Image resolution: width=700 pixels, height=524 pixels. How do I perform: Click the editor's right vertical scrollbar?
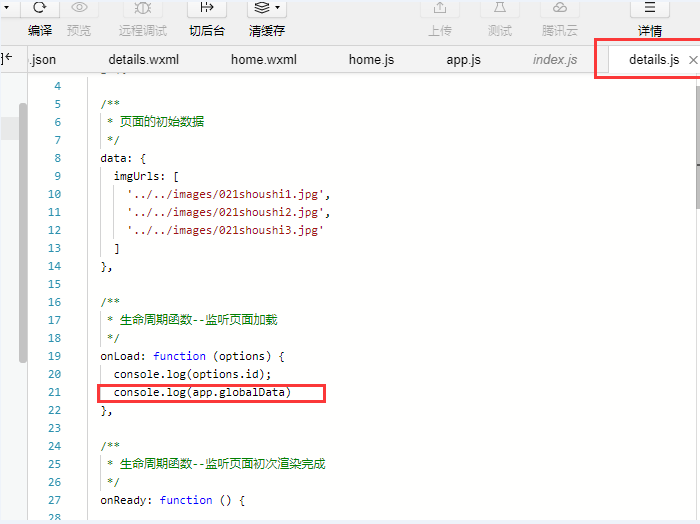[x=698, y=147]
